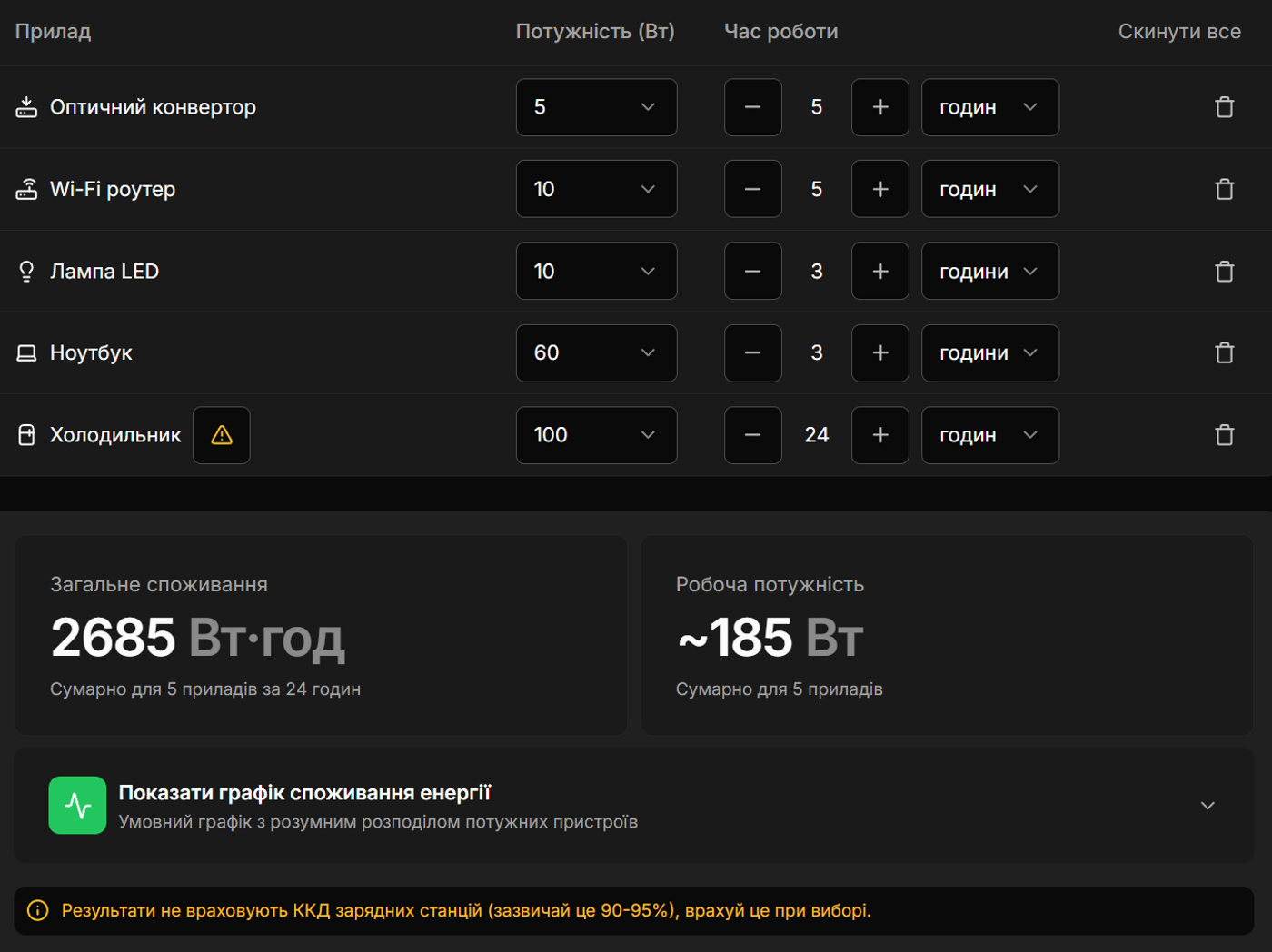Click Показати графік споживання енергії
This screenshot has height=952, width=1272.
click(304, 793)
